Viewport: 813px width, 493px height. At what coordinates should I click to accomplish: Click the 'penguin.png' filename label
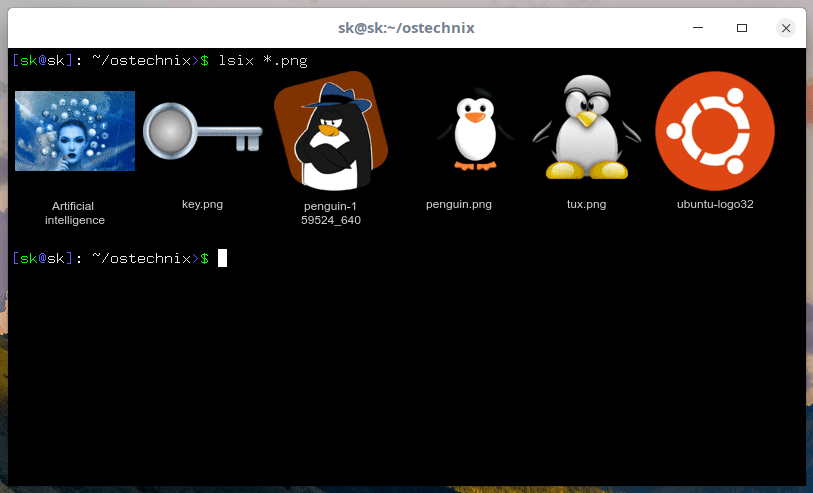459,205
